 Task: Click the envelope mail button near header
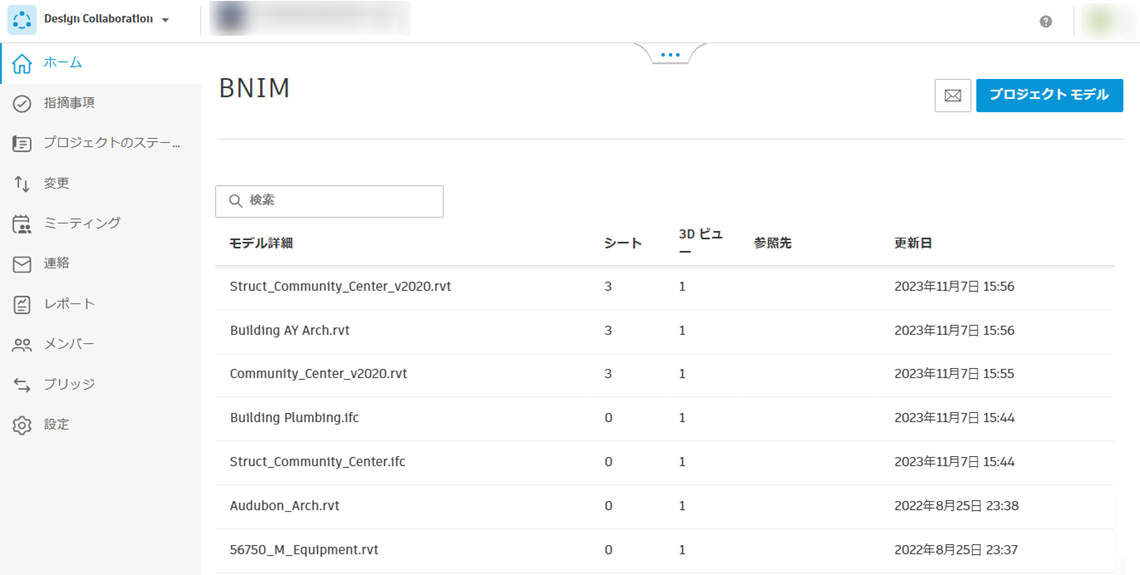tap(953, 96)
